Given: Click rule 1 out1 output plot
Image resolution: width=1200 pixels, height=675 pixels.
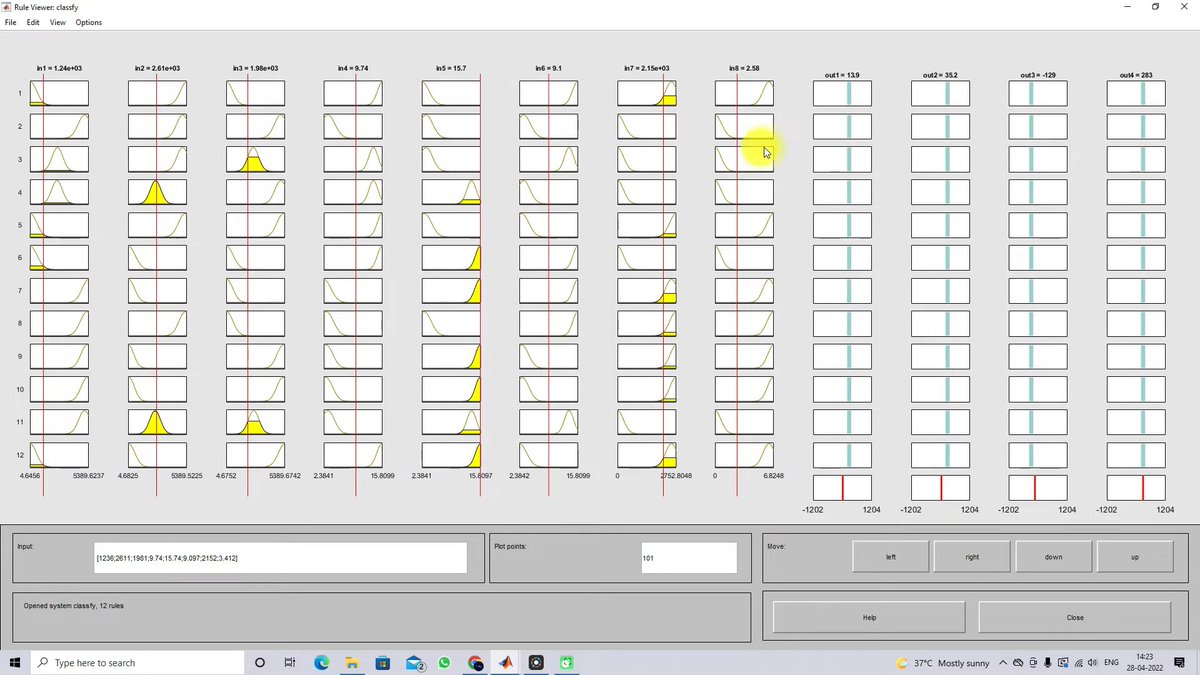Looking at the screenshot, I should 842,94.
